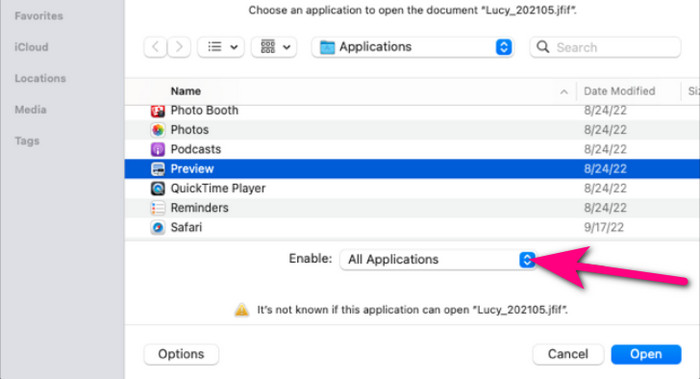
Task: Select Favorites section in sidebar
Action: click(x=39, y=16)
